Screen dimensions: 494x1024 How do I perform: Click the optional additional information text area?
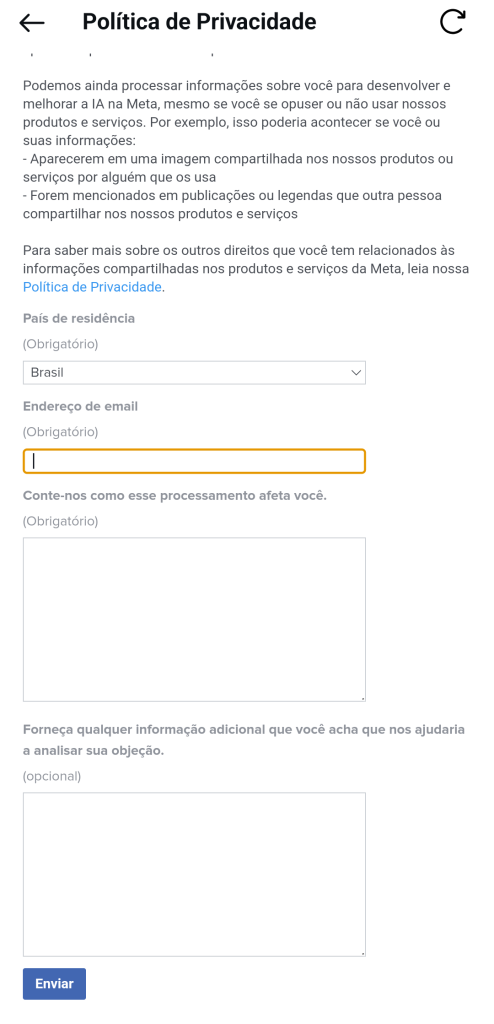click(194, 874)
